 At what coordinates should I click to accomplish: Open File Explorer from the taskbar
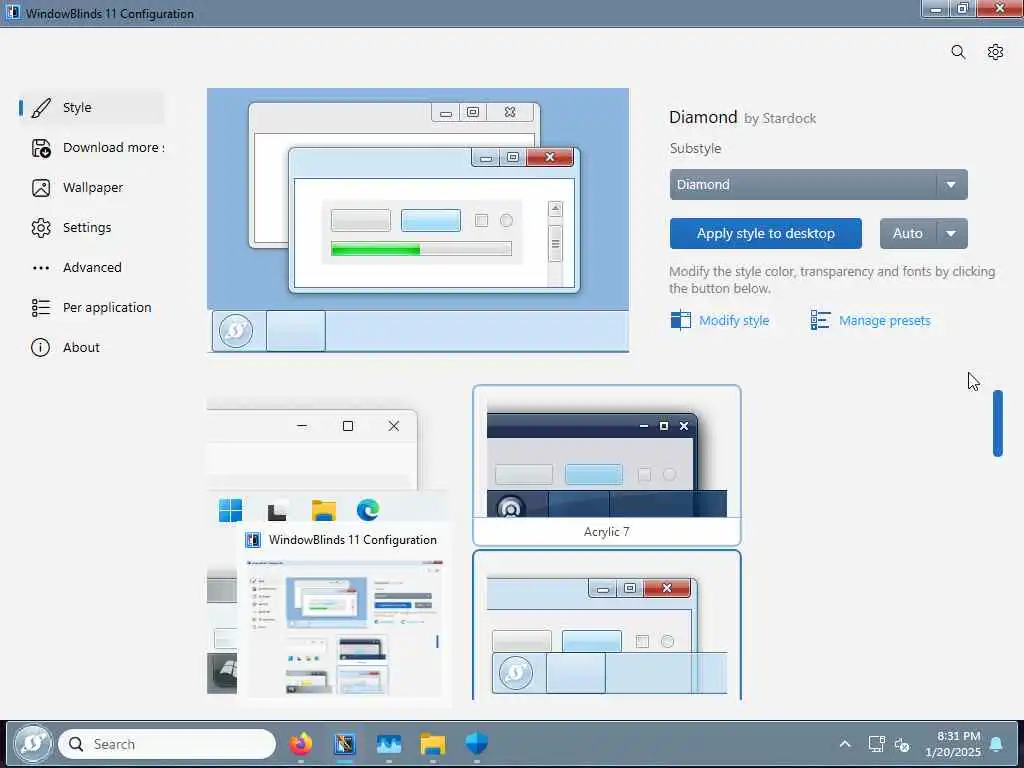432,744
